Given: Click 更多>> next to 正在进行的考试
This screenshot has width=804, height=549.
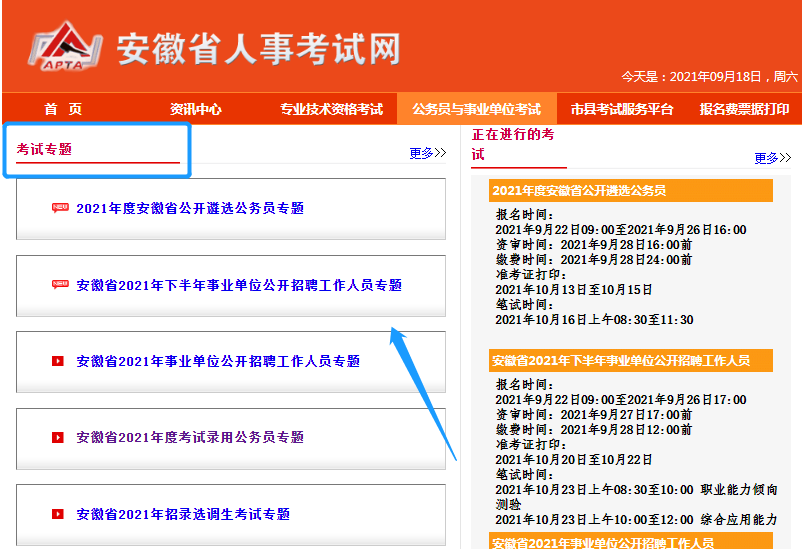Looking at the screenshot, I should (773, 158).
